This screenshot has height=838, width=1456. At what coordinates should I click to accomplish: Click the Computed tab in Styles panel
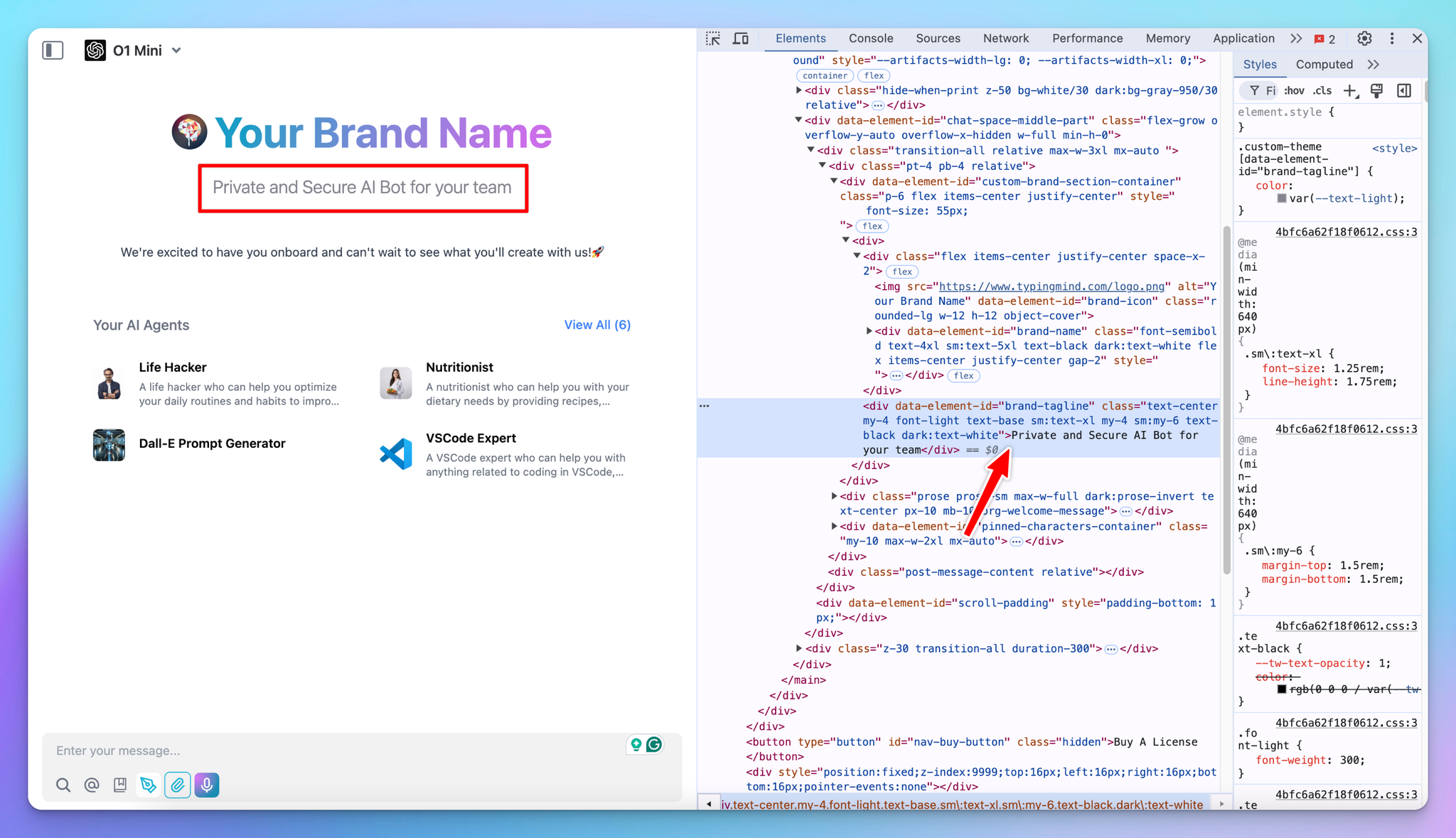(1326, 64)
